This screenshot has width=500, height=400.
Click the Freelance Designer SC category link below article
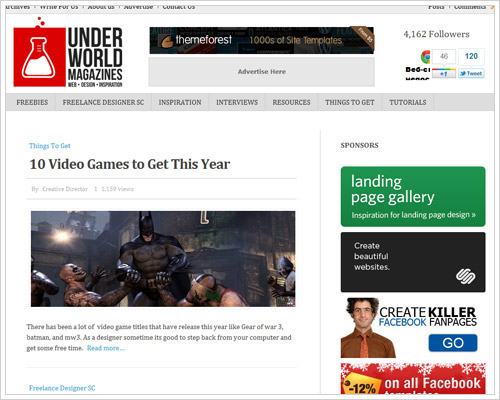(62, 388)
